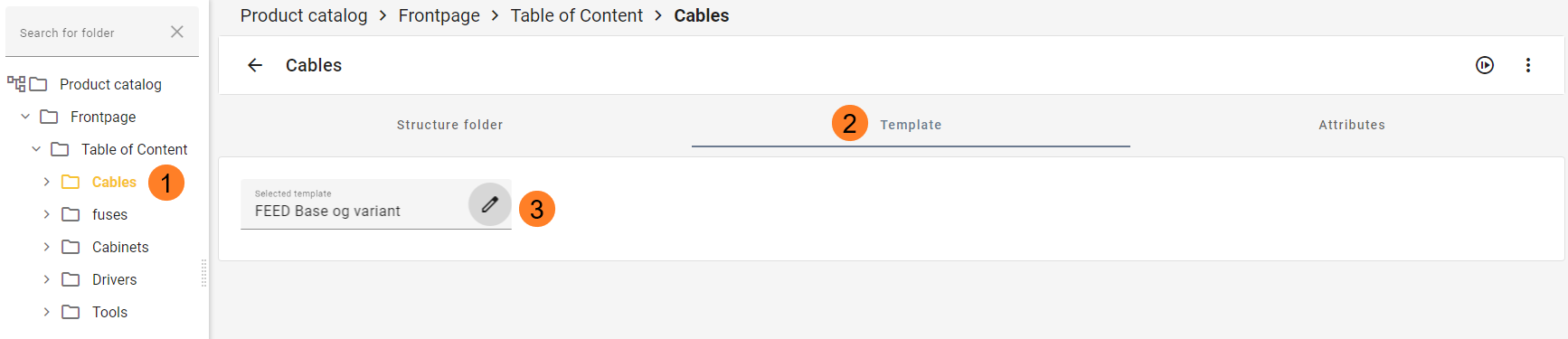Viewport: 1568px width, 339px height.
Task: Switch to the Attributes tab
Action: coord(1352,125)
